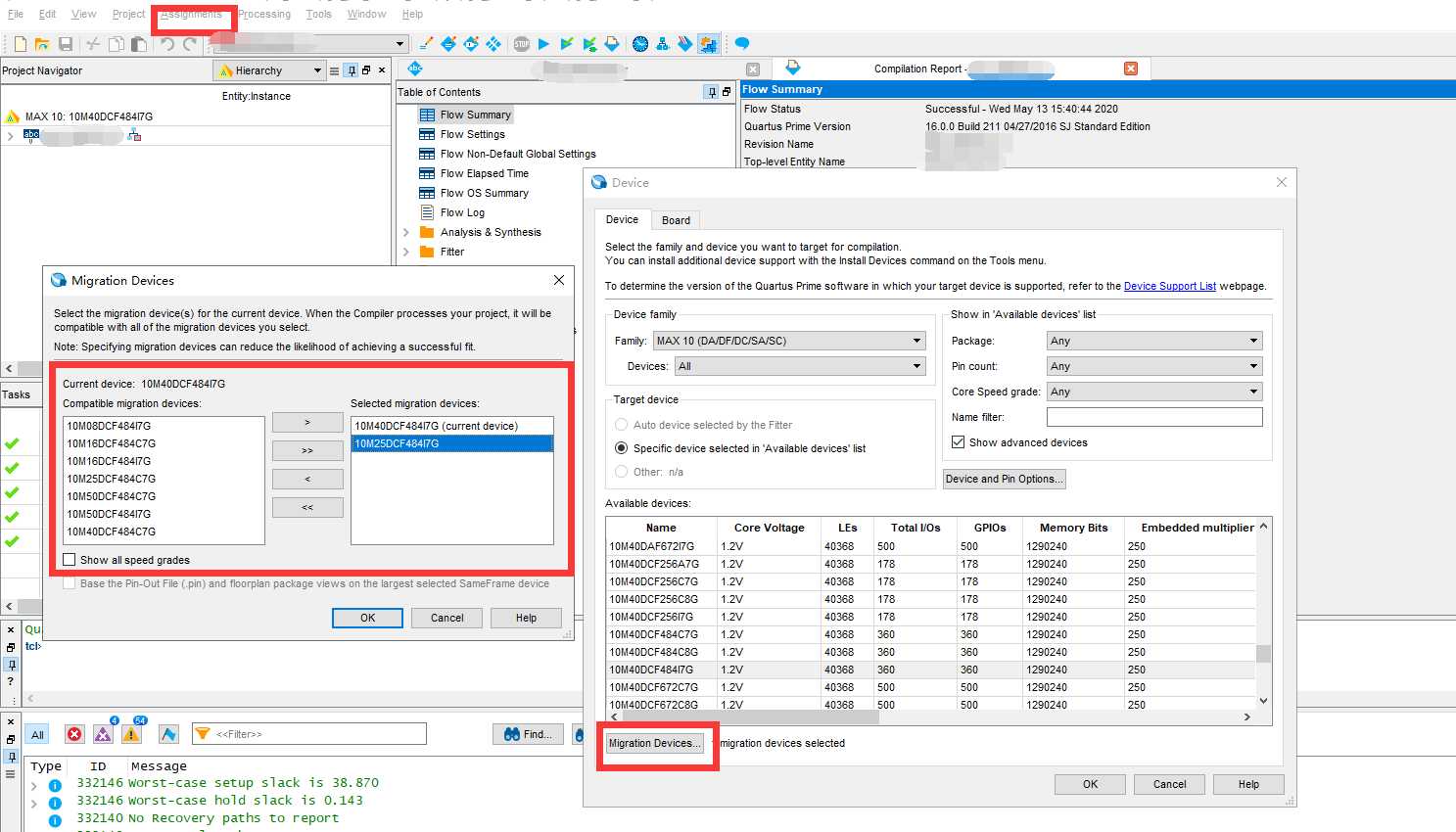The height and width of the screenshot is (832, 1456).
Task: Click Device and Pin Options... button
Action: [x=1004, y=479]
